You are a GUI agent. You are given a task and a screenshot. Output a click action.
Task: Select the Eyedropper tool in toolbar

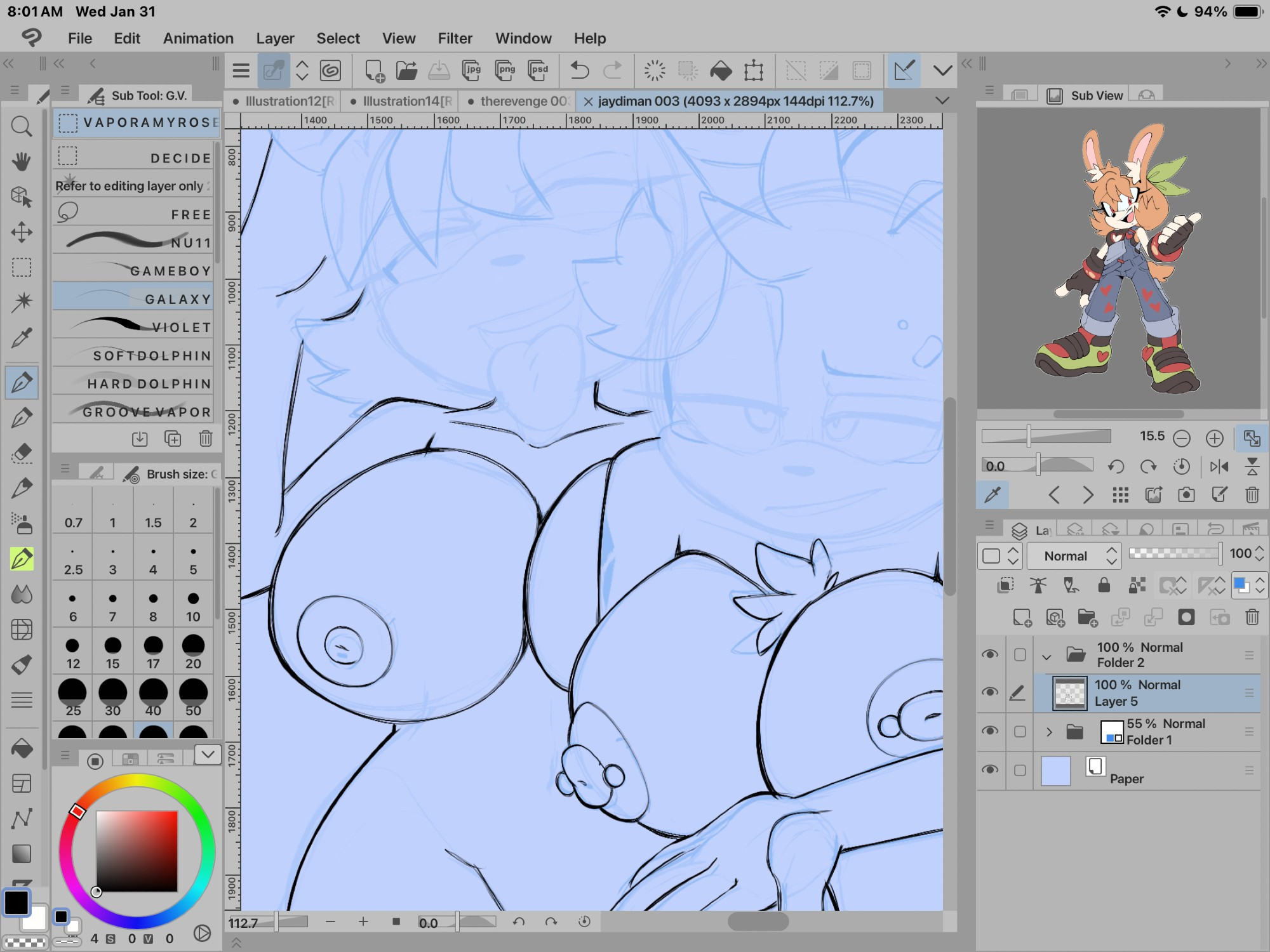[x=22, y=338]
